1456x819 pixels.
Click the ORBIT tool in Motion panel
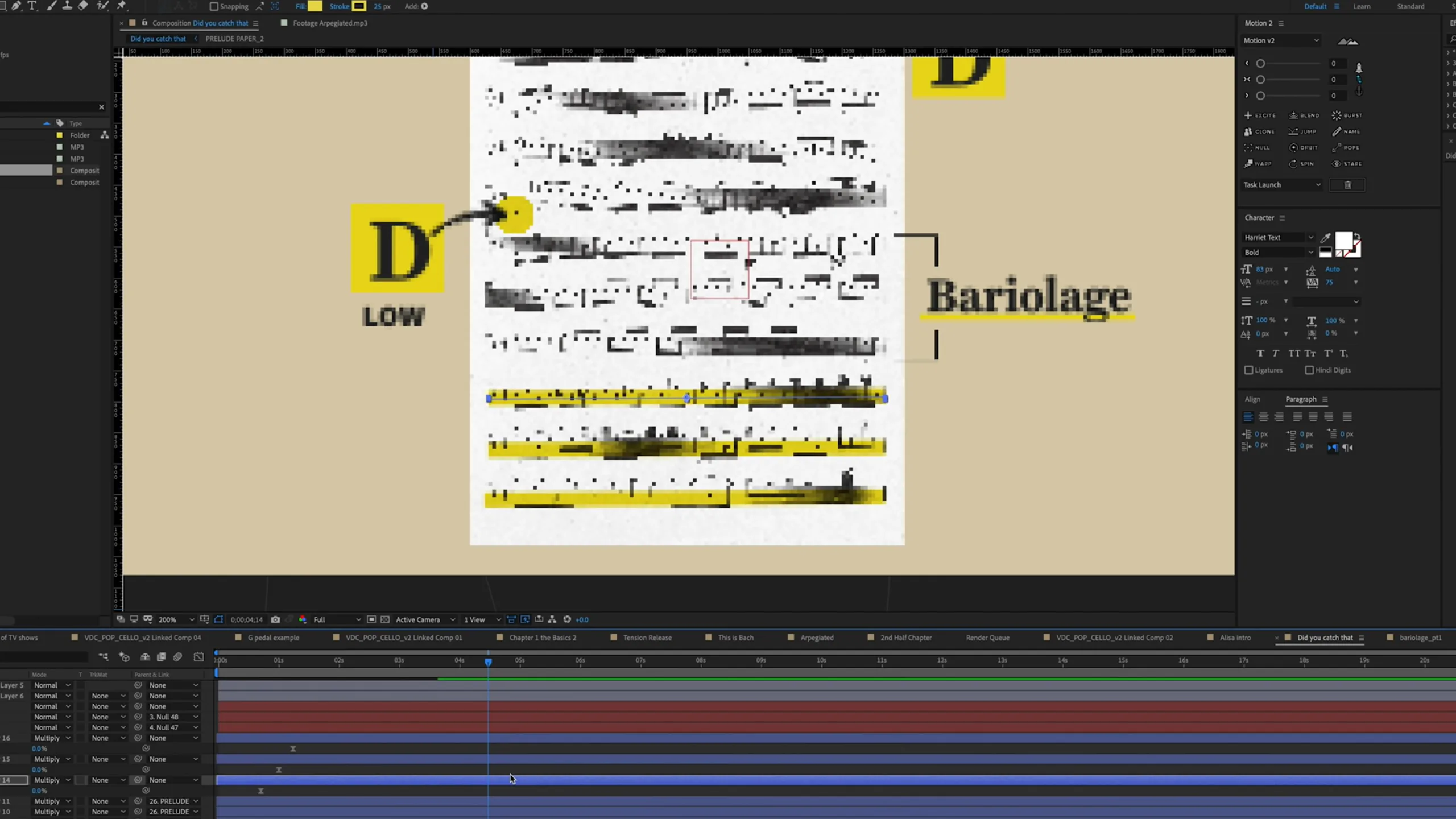tap(1304, 147)
